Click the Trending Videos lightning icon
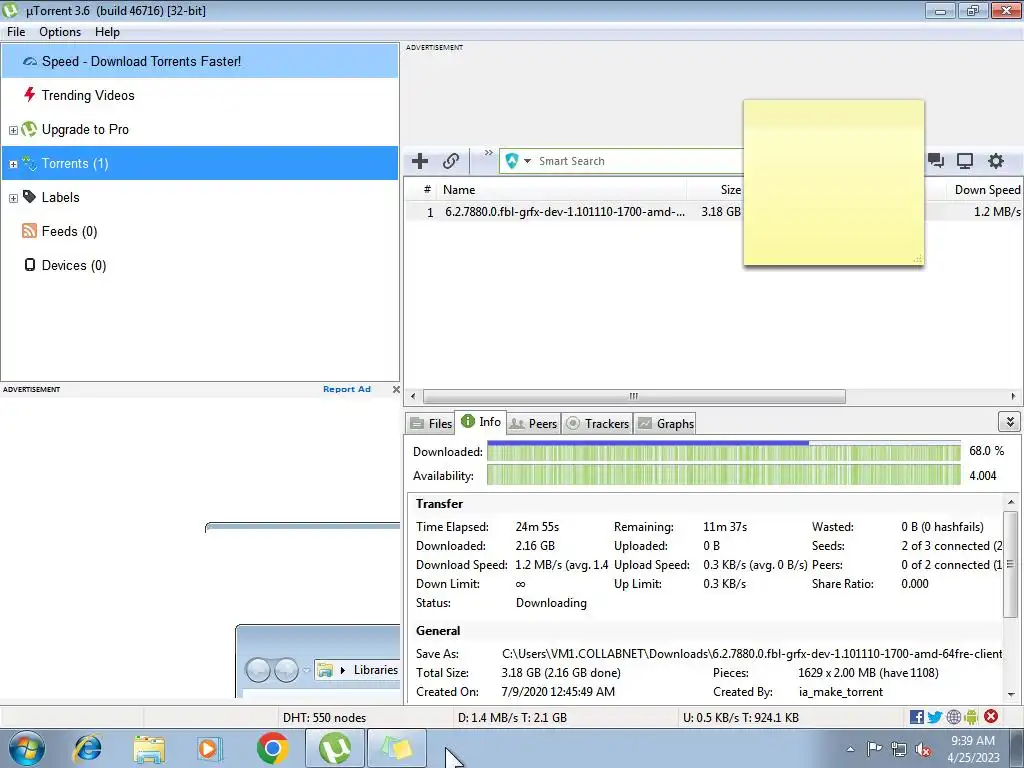1024x768 pixels. pos(29,95)
